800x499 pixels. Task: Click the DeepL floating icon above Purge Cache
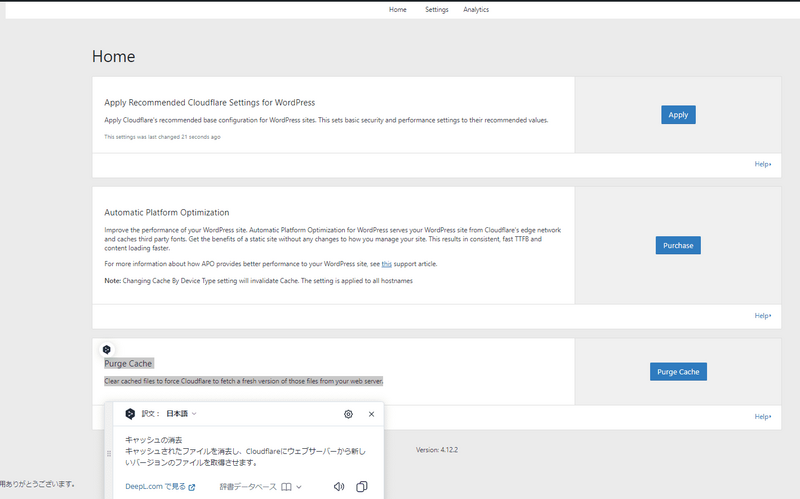coord(107,350)
